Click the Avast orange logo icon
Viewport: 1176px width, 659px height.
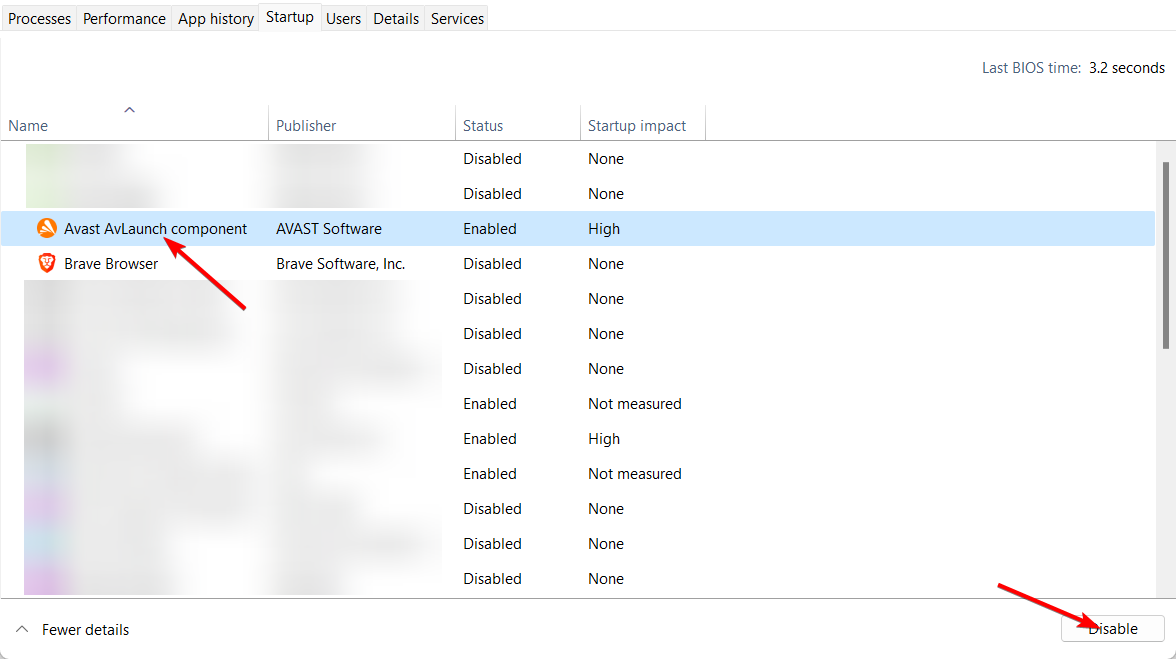pyautogui.click(x=46, y=228)
